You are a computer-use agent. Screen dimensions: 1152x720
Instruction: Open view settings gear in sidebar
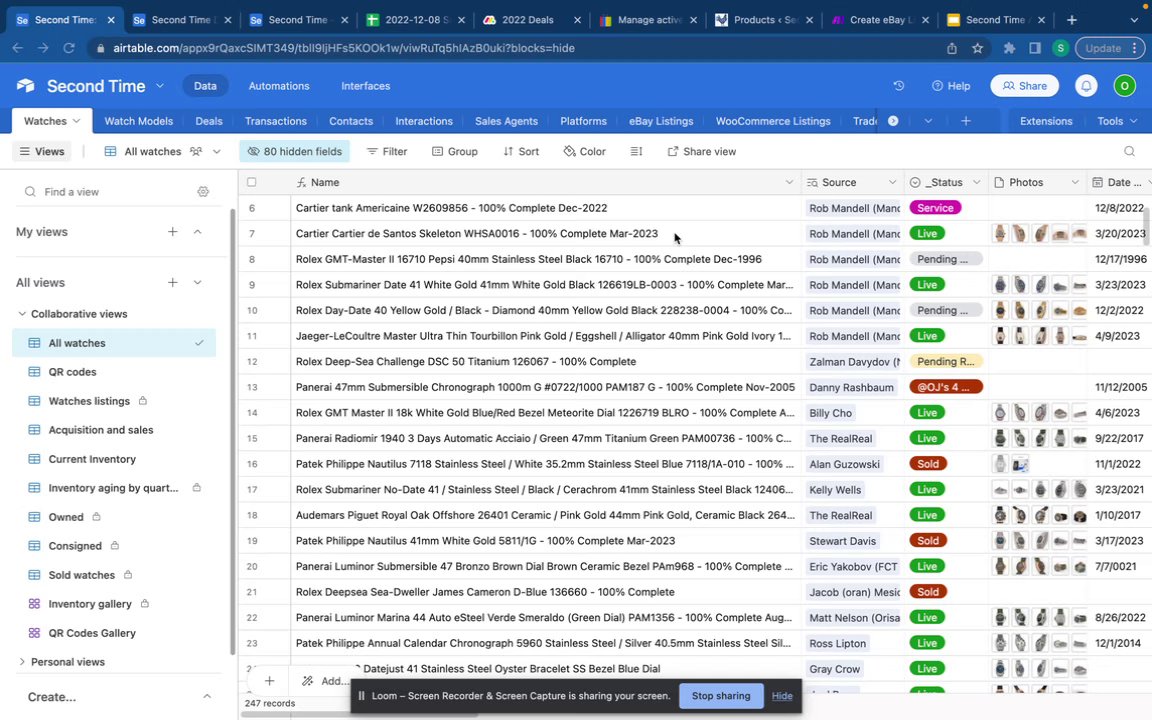click(203, 192)
